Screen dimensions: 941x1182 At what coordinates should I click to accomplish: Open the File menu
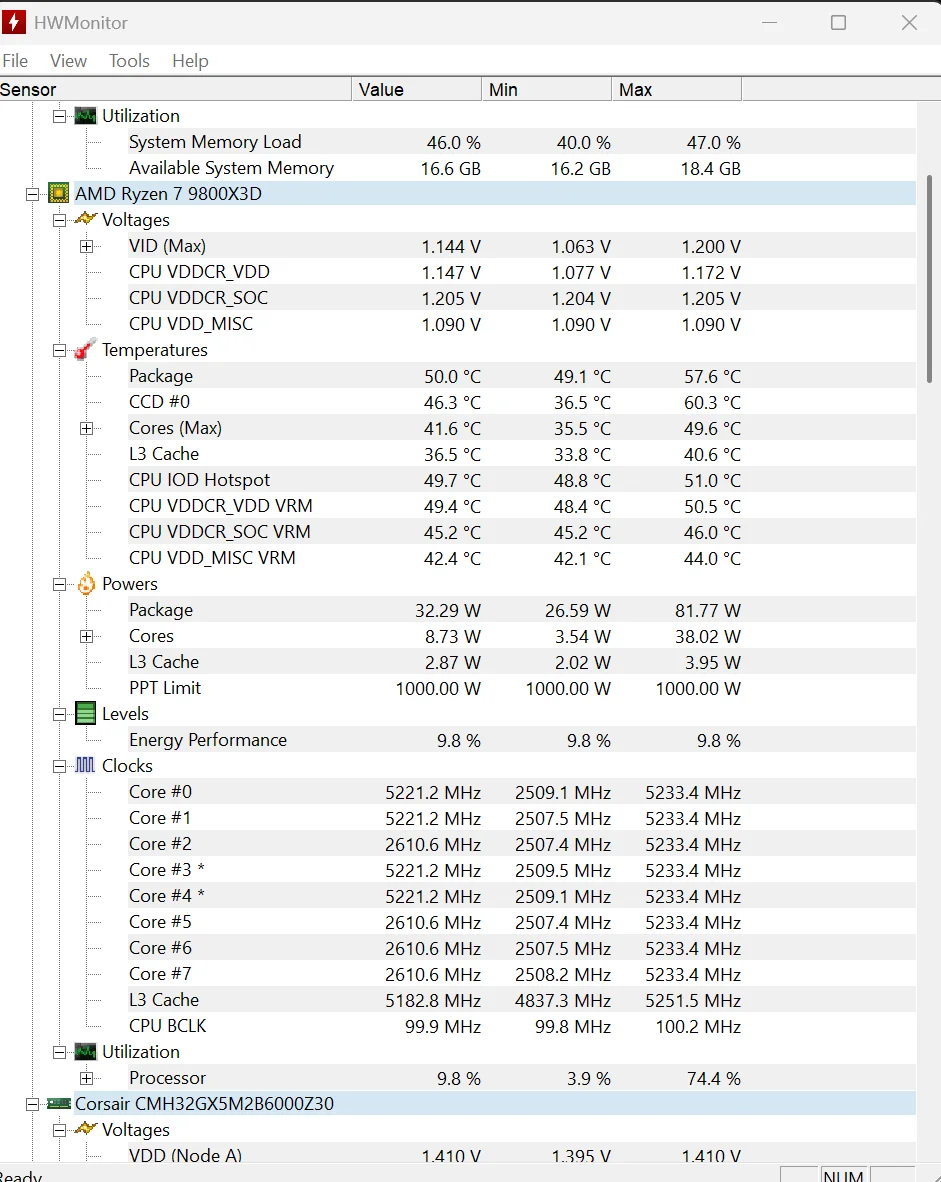pos(15,61)
